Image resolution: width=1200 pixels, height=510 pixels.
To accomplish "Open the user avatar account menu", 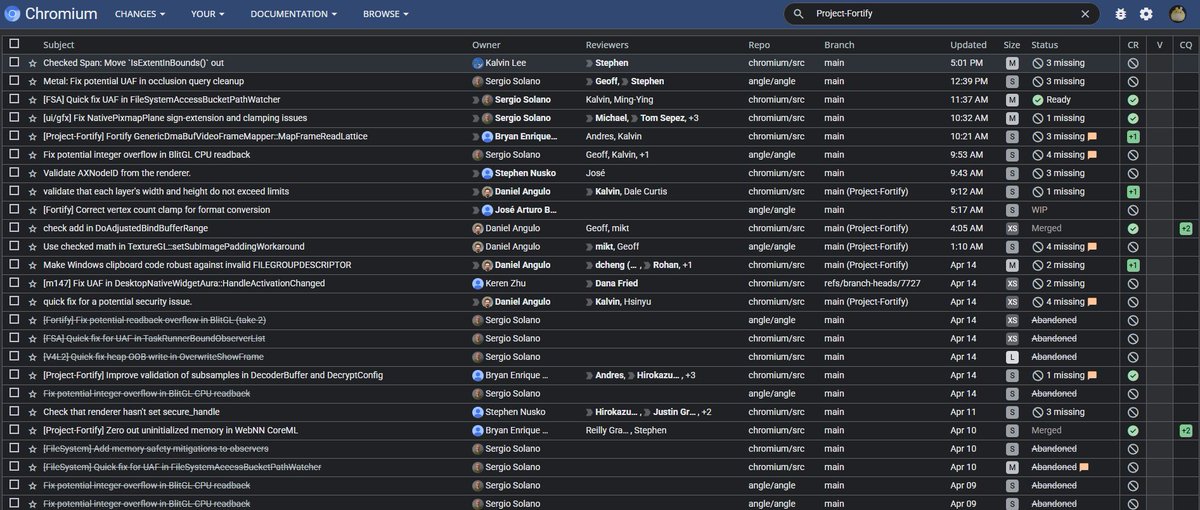I will [x=1177, y=14].
